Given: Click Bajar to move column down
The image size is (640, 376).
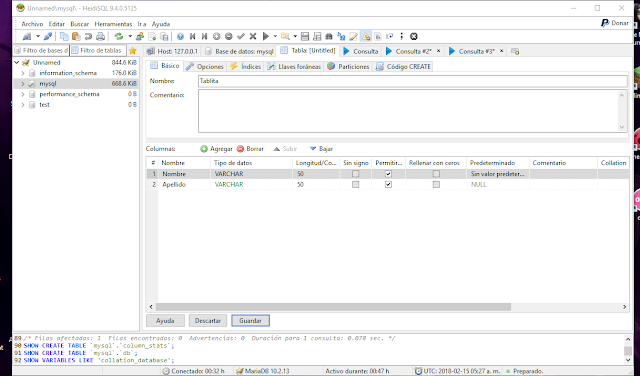Looking at the screenshot, I should [321, 149].
